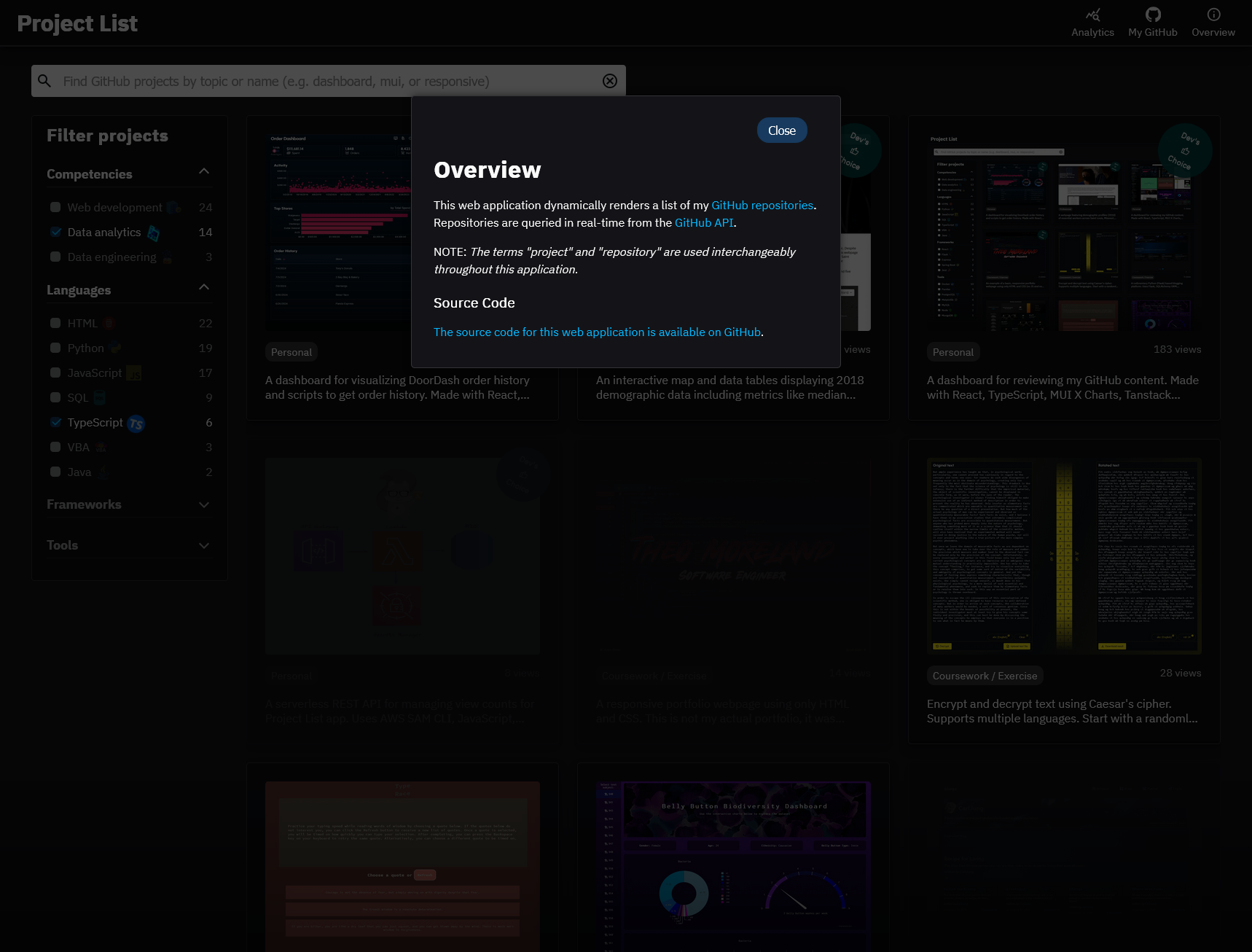Click the Data analytics filter icon

(153, 233)
